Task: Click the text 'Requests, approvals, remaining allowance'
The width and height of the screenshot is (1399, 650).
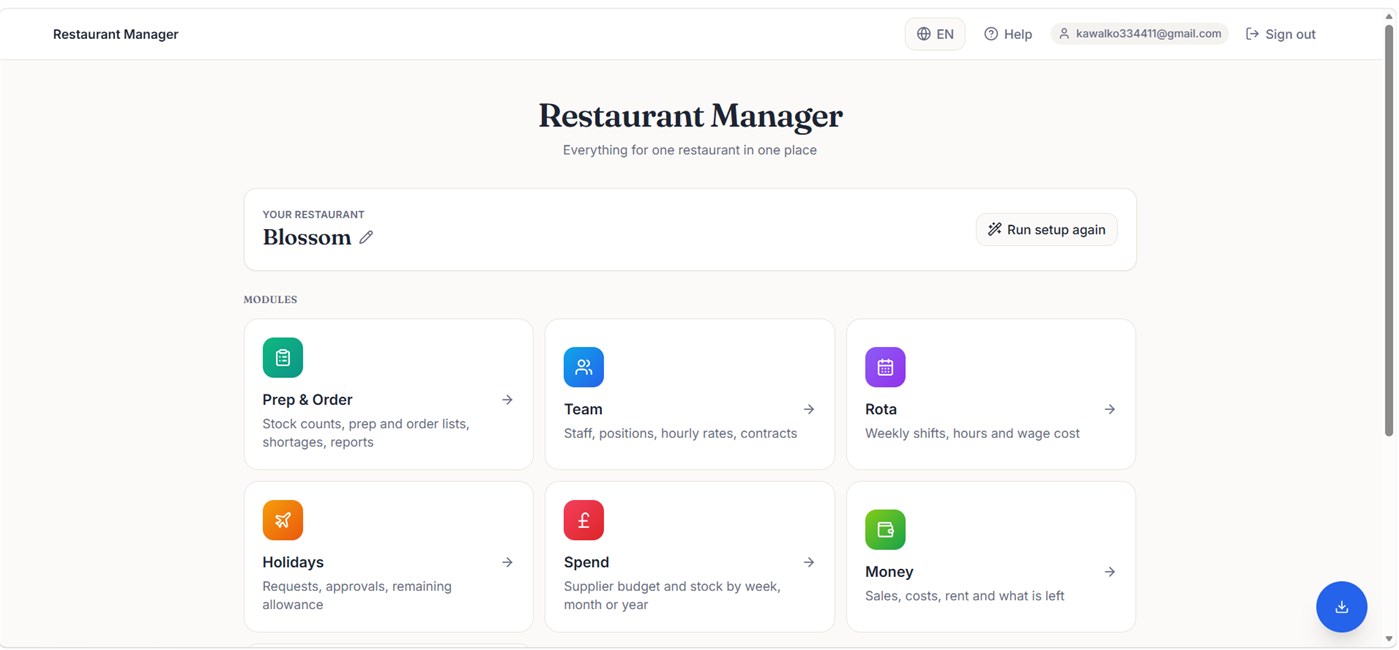Action: (357, 595)
